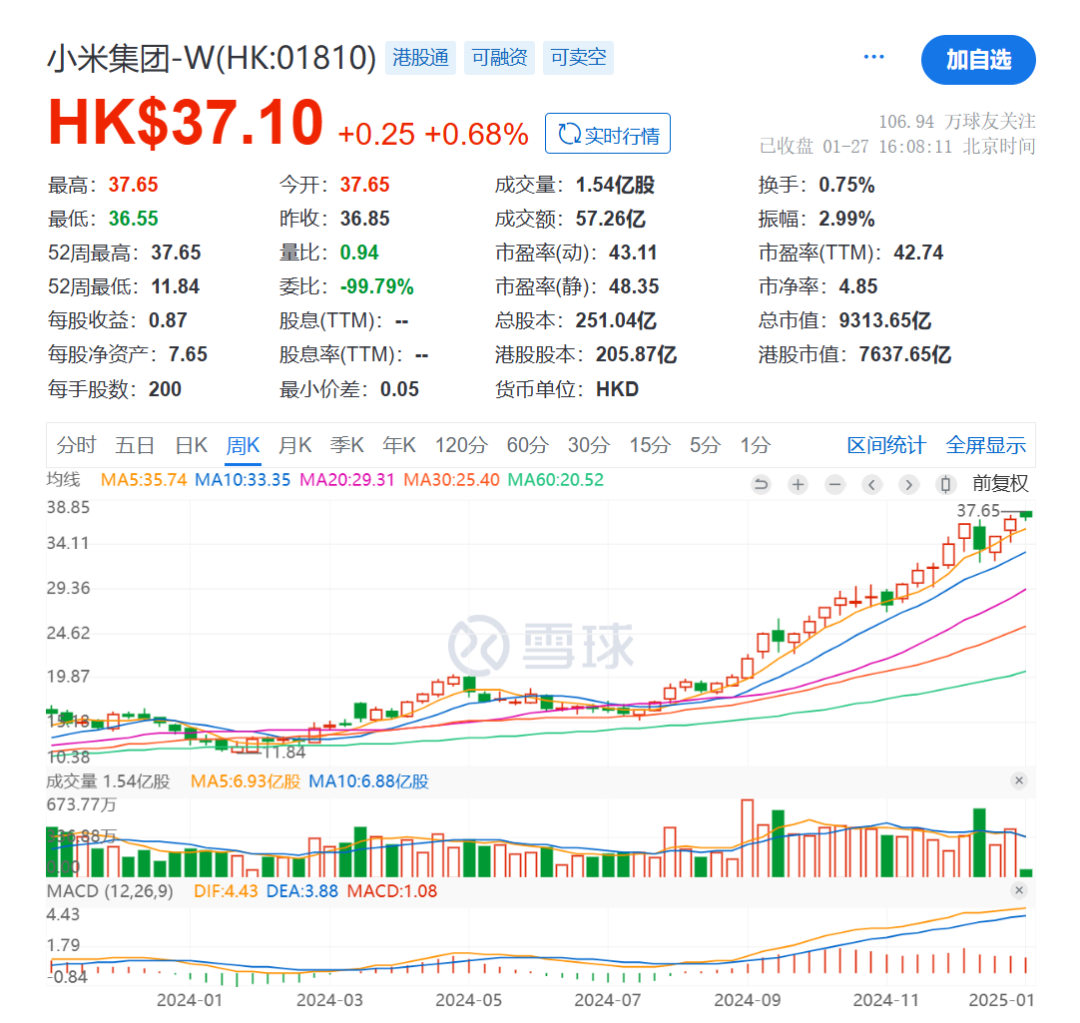Refresh quotes with 实时行情 button
The height and width of the screenshot is (1023, 1080).
[x=608, y=134]
